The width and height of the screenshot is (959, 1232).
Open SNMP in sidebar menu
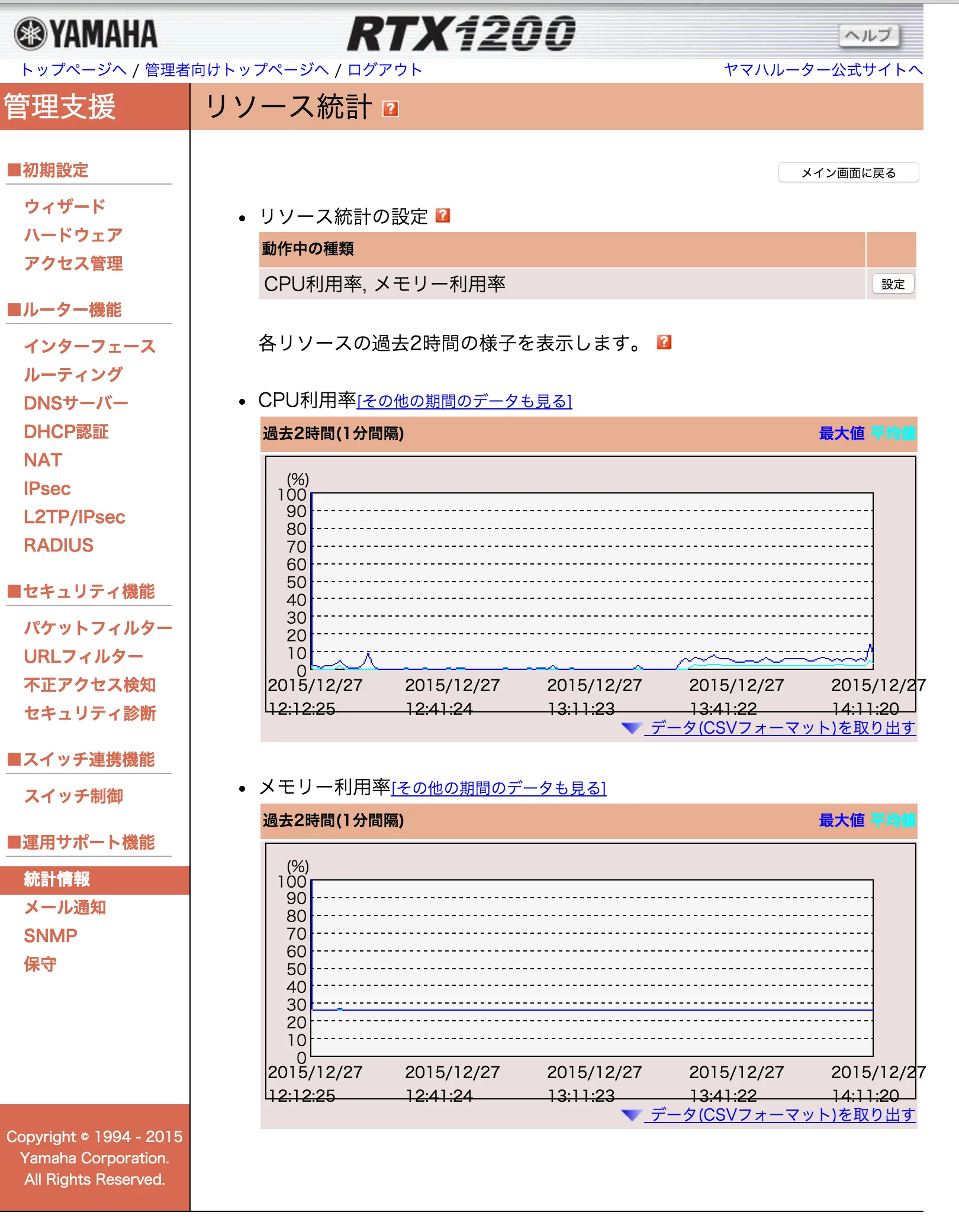click(50, 936)
